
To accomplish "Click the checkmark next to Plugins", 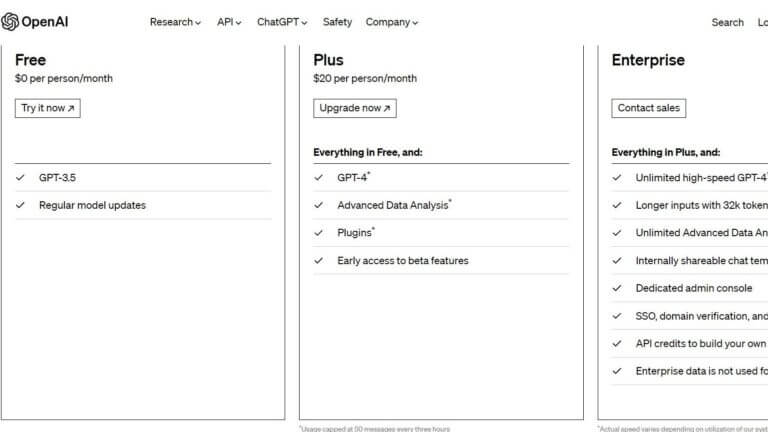I will pos(319,233).
